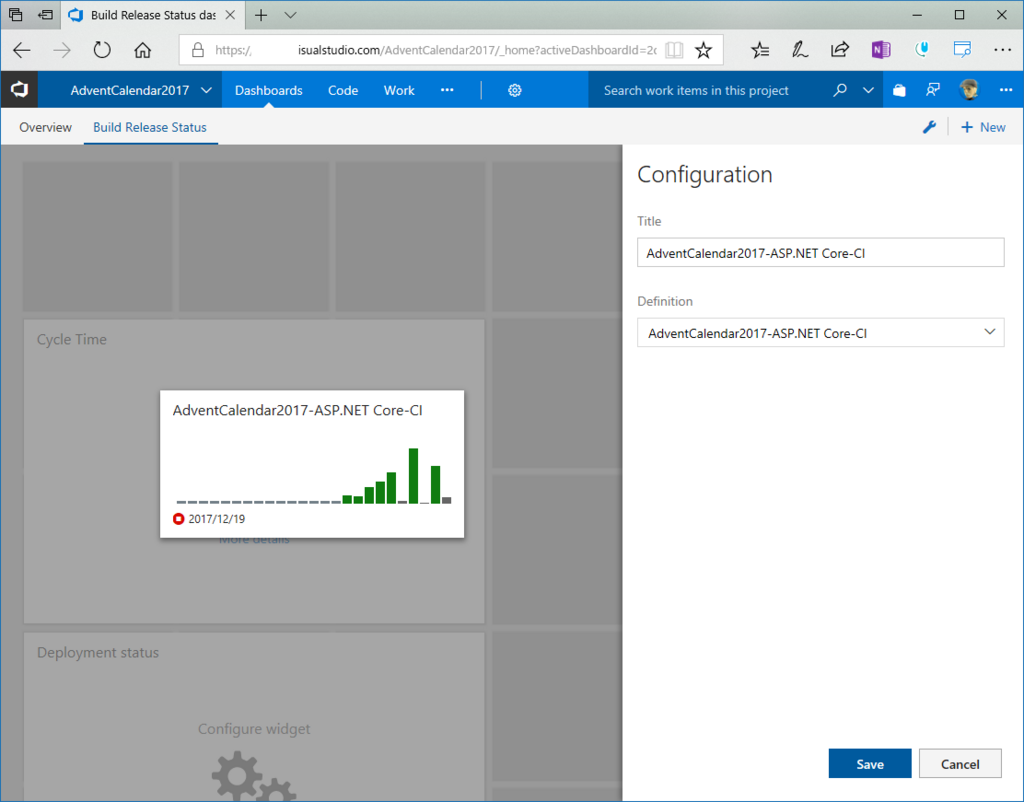Click the browser address bar URL
This screenshot has height=802, width=1024.
436,50
